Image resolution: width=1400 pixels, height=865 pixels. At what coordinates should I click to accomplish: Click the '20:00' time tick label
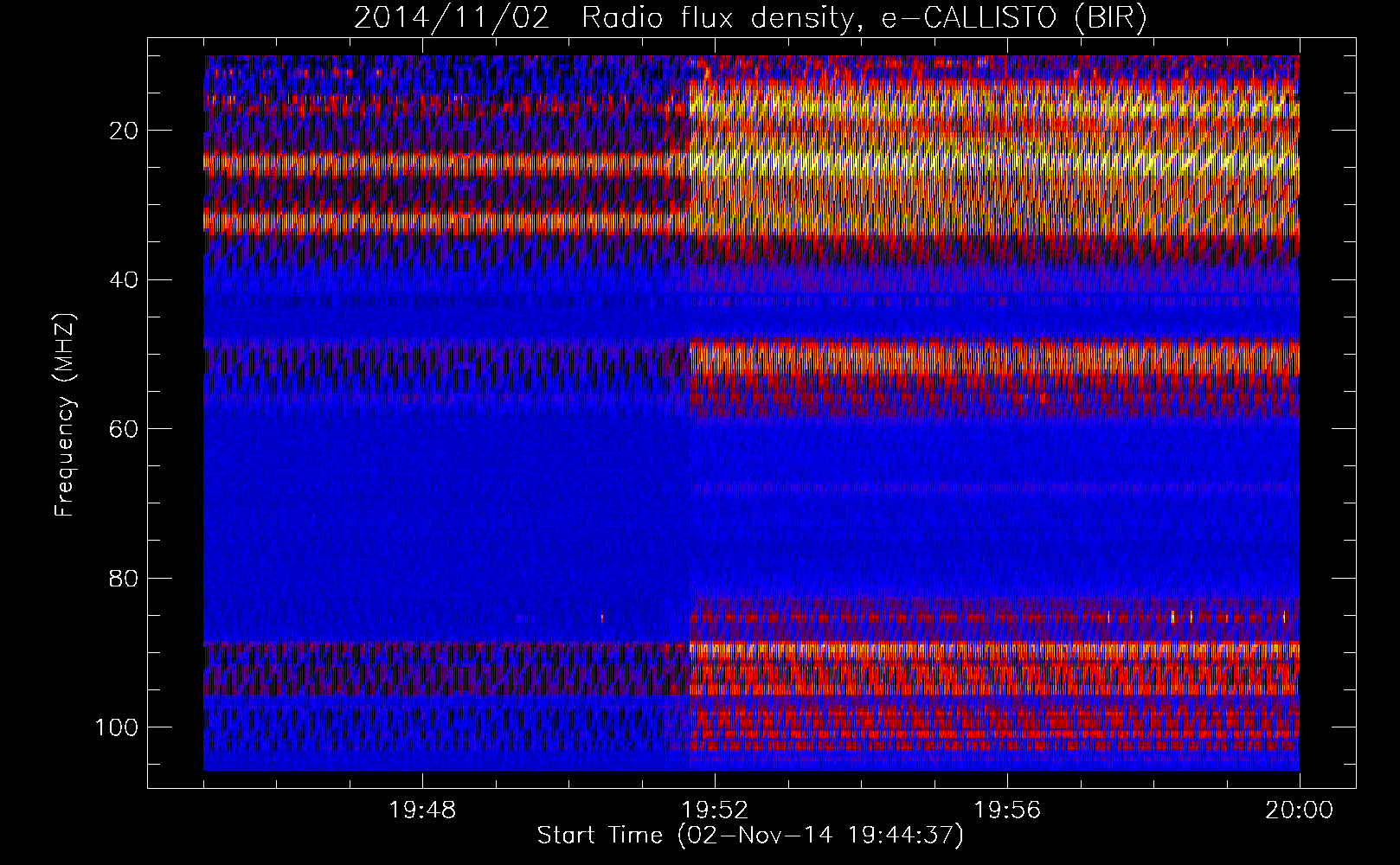[x=1300, y=811]
